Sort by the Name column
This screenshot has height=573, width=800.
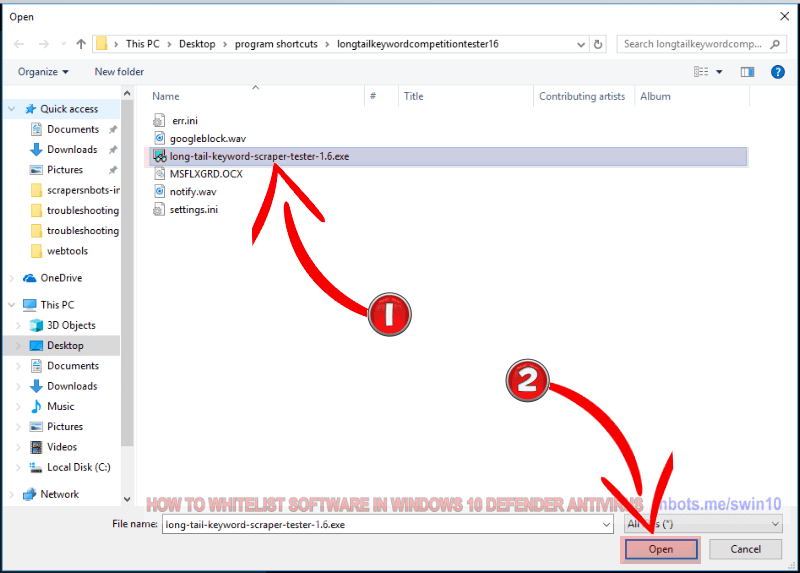pyautogui.click(x=166, y=96)
